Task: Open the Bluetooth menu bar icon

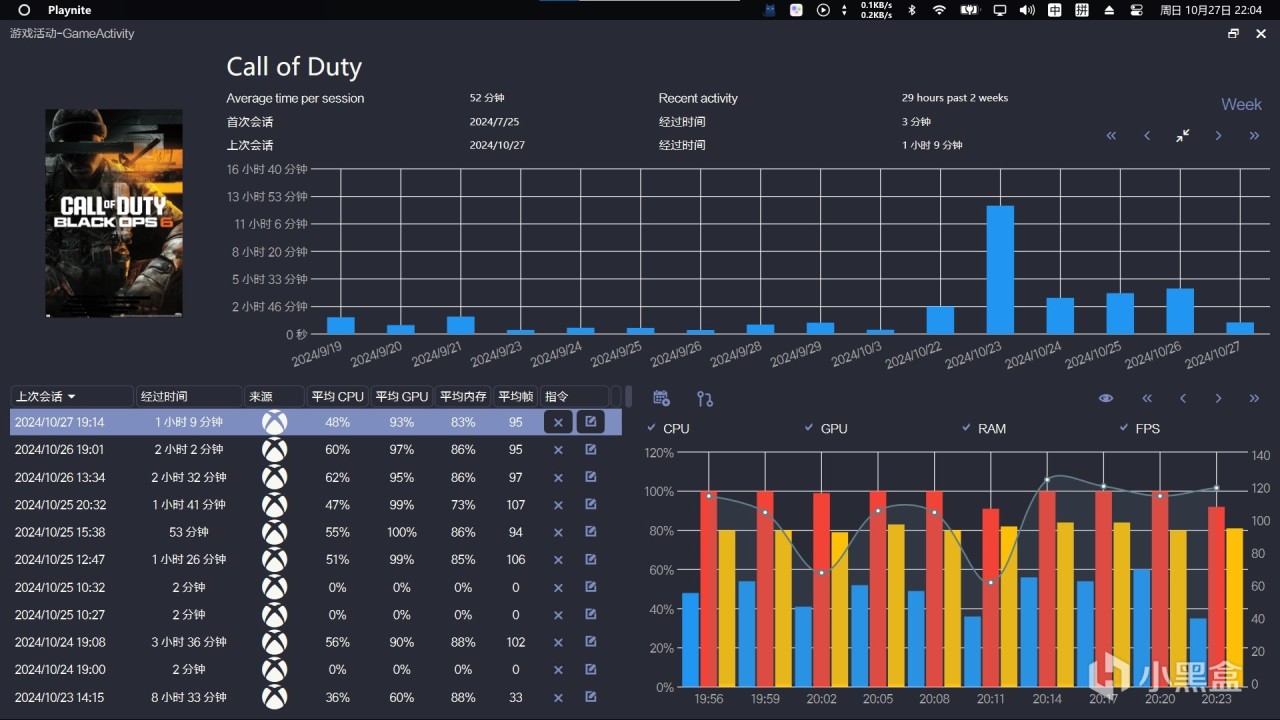Action: [911, 10]
